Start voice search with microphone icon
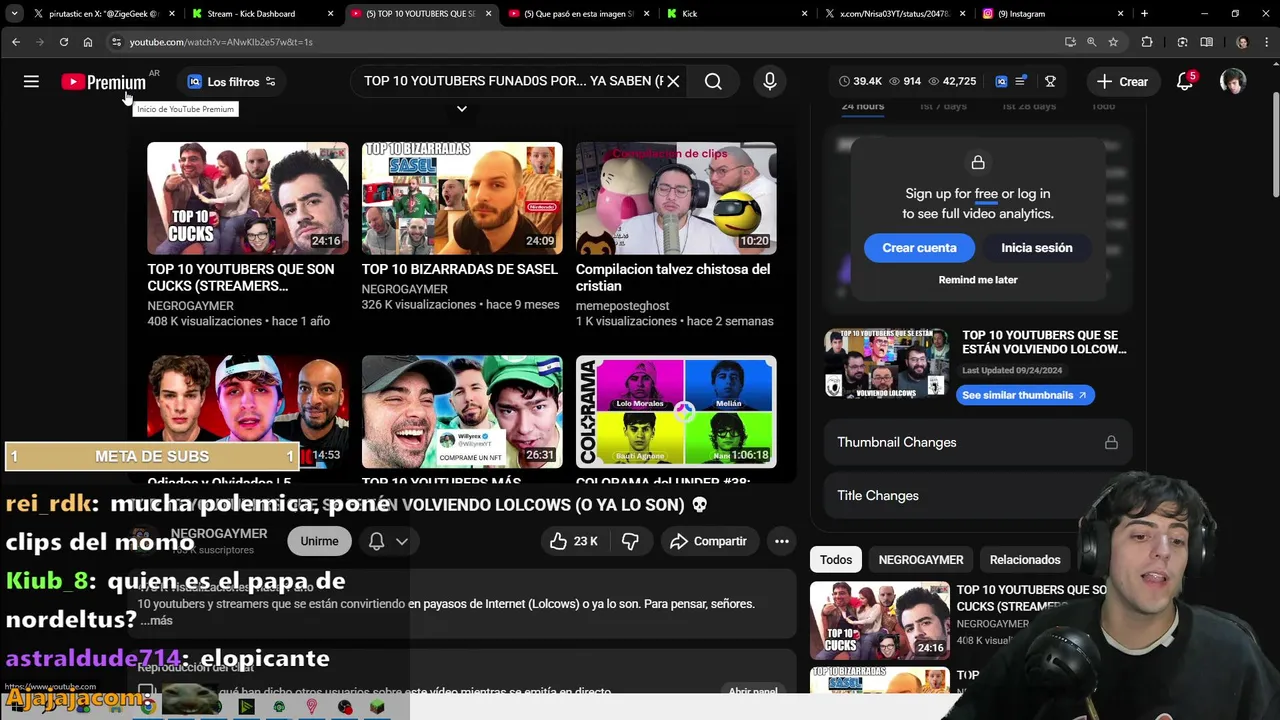This screenshot has height=720, width=1280. (770, 82)
